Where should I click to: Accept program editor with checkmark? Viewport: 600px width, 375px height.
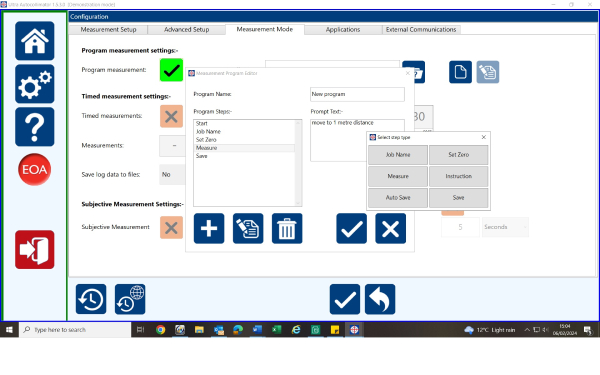pos(351,228)
